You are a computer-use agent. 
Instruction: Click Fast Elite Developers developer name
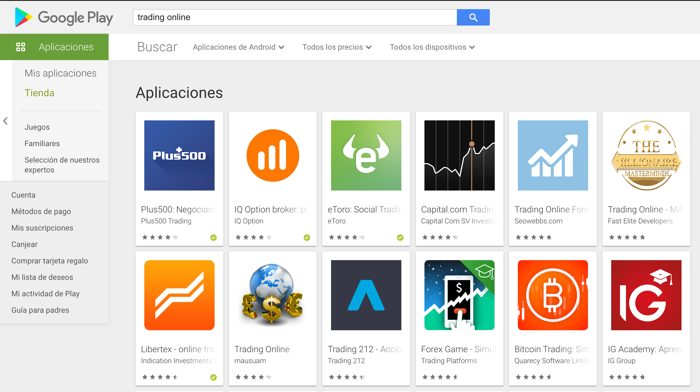pyautogui.click(x=640, y=221)
